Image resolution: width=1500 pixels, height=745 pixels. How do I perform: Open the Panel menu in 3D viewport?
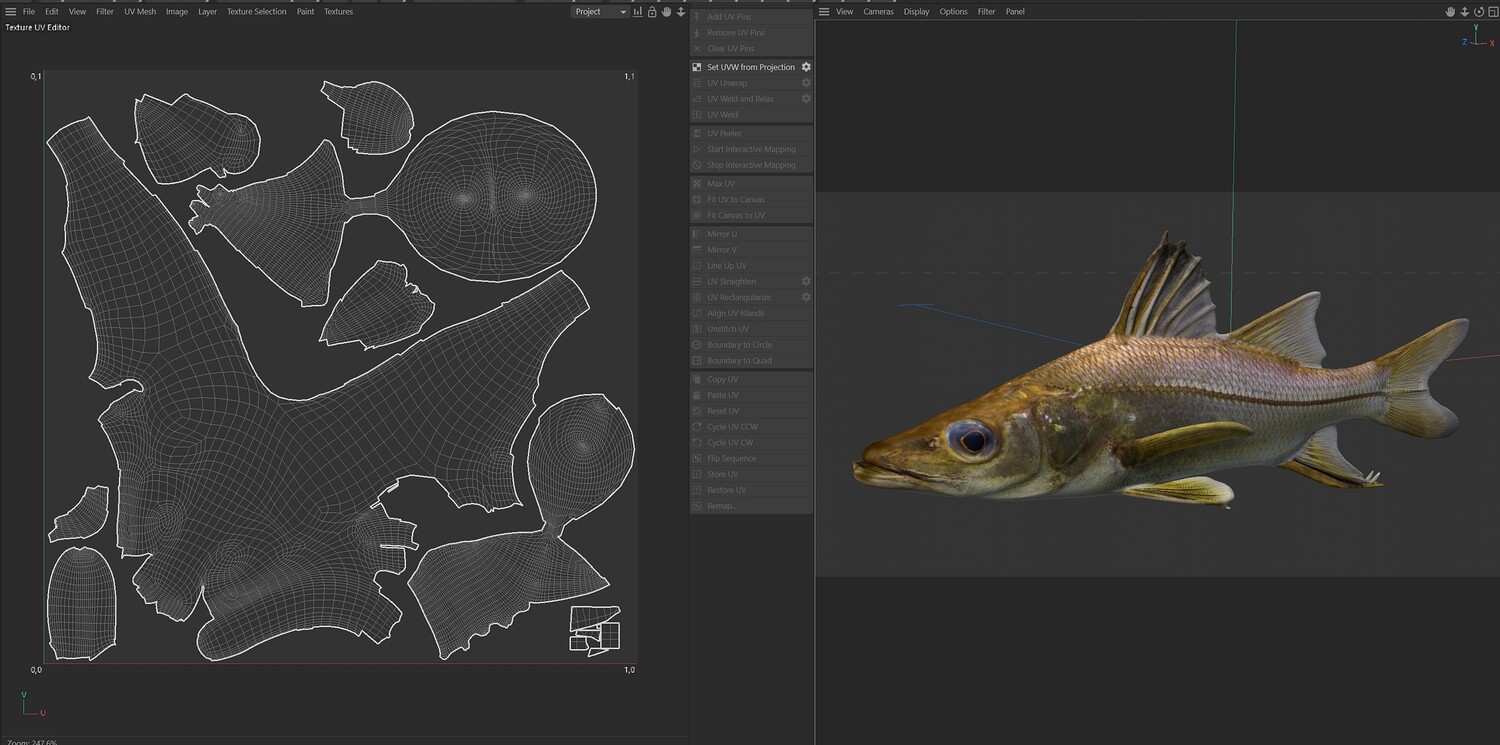[x=1015, y=12]
